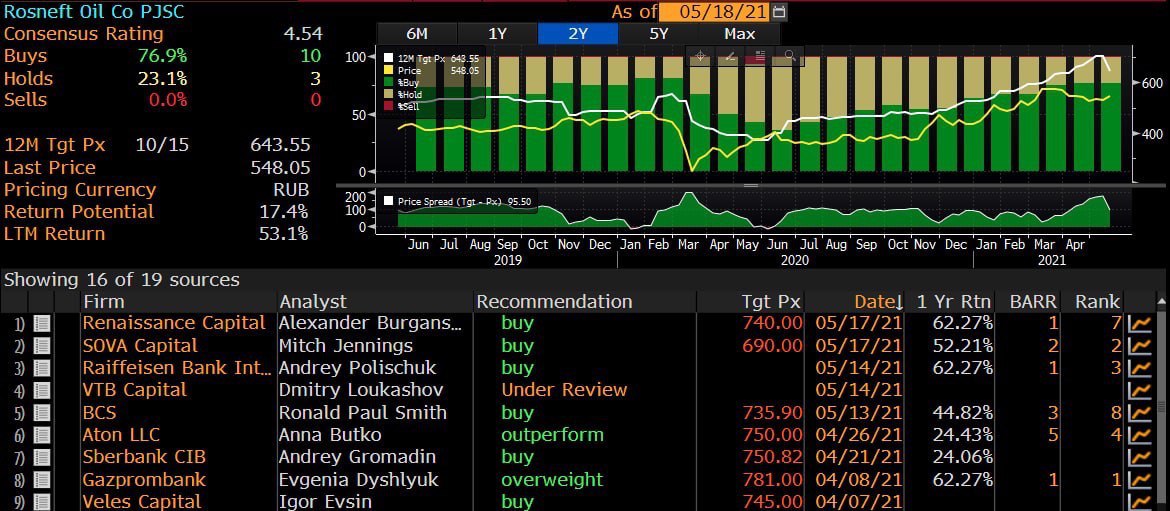Click the 'outperform' recommendation cell
Image resolution: width=1170 pixels, height=511 pixels.
552,435
